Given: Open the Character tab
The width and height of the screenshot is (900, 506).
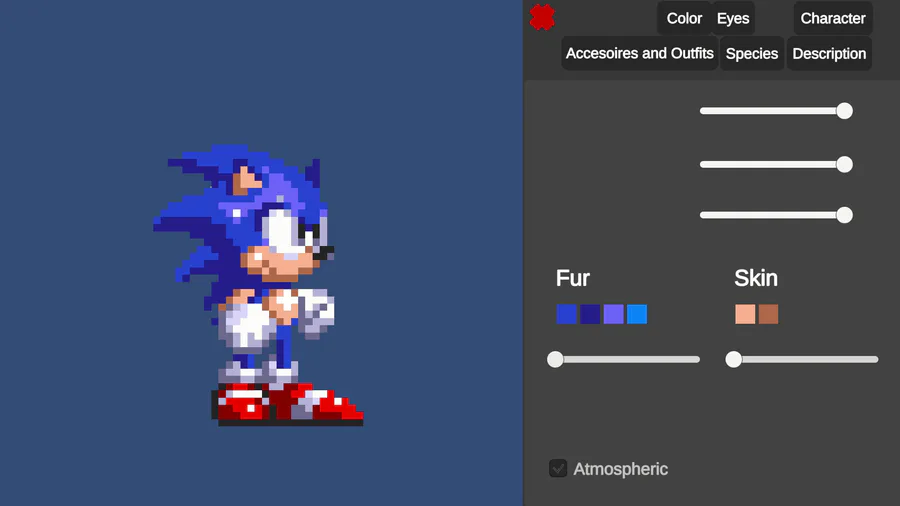Looking at the screenshot, I should (833, 18).
